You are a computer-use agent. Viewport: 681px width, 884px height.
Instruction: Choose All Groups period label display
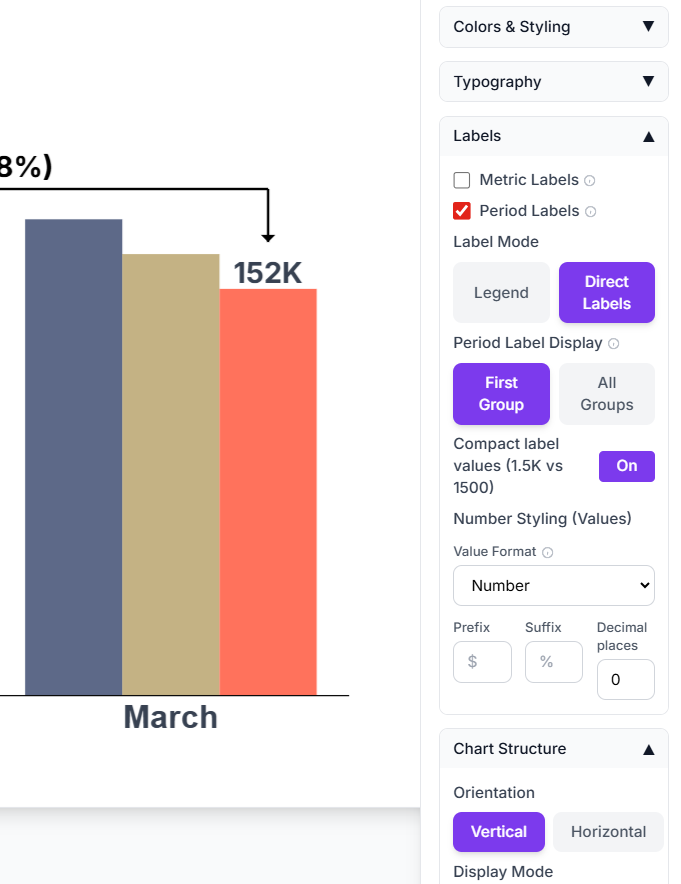pyautogui.click(x=607, y=394)
